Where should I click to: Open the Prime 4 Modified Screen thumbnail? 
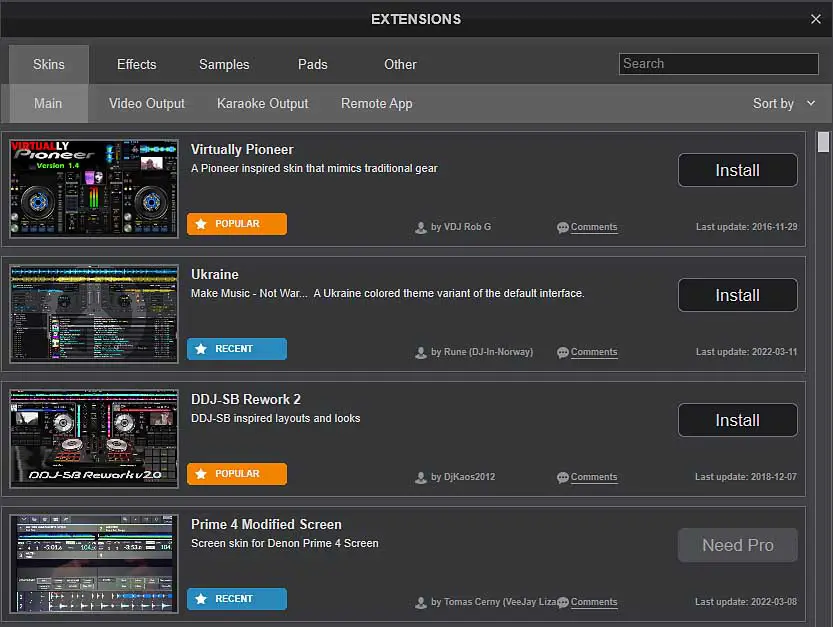coord(94,563)
